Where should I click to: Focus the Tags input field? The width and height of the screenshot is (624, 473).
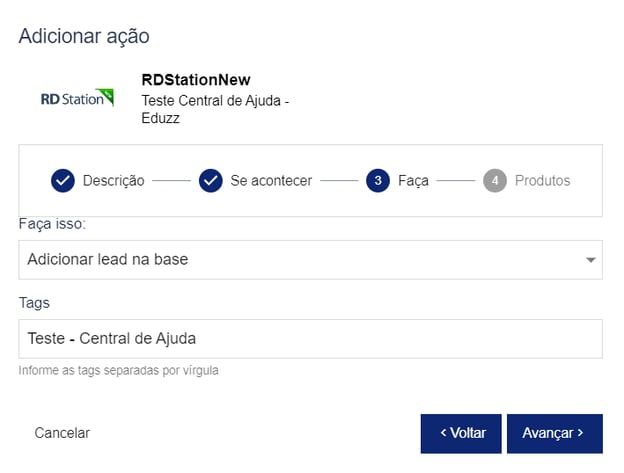pos(310,339)
